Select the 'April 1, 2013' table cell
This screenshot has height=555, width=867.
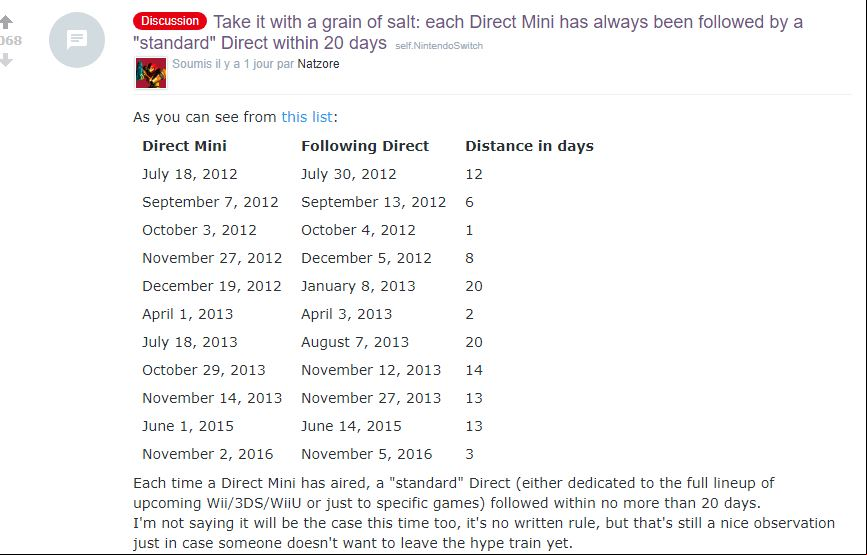187,314
